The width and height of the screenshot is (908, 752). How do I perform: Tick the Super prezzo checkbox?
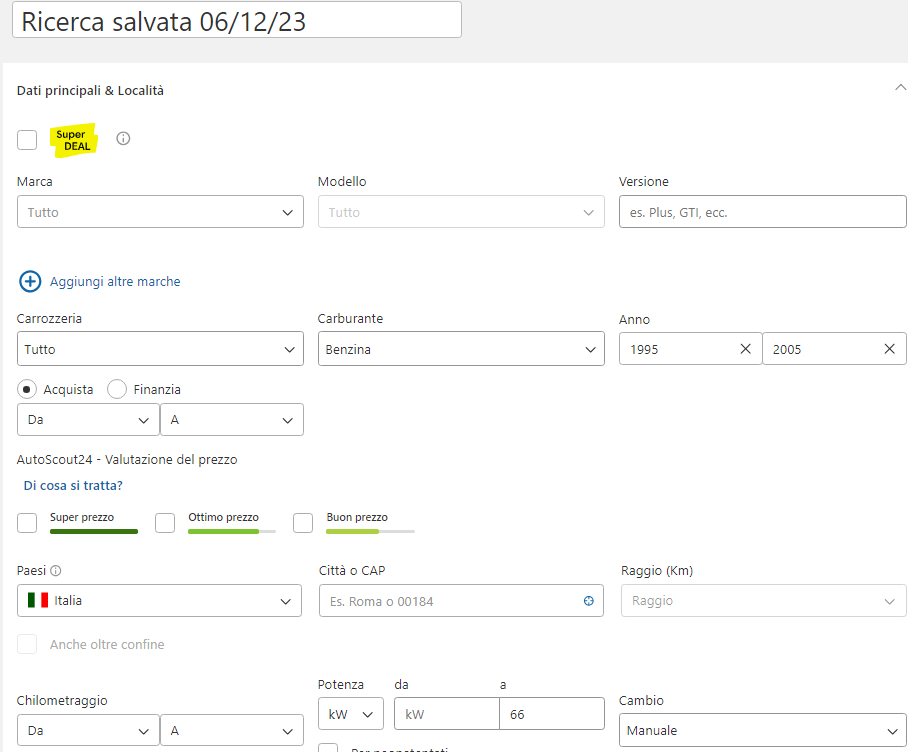27,523
